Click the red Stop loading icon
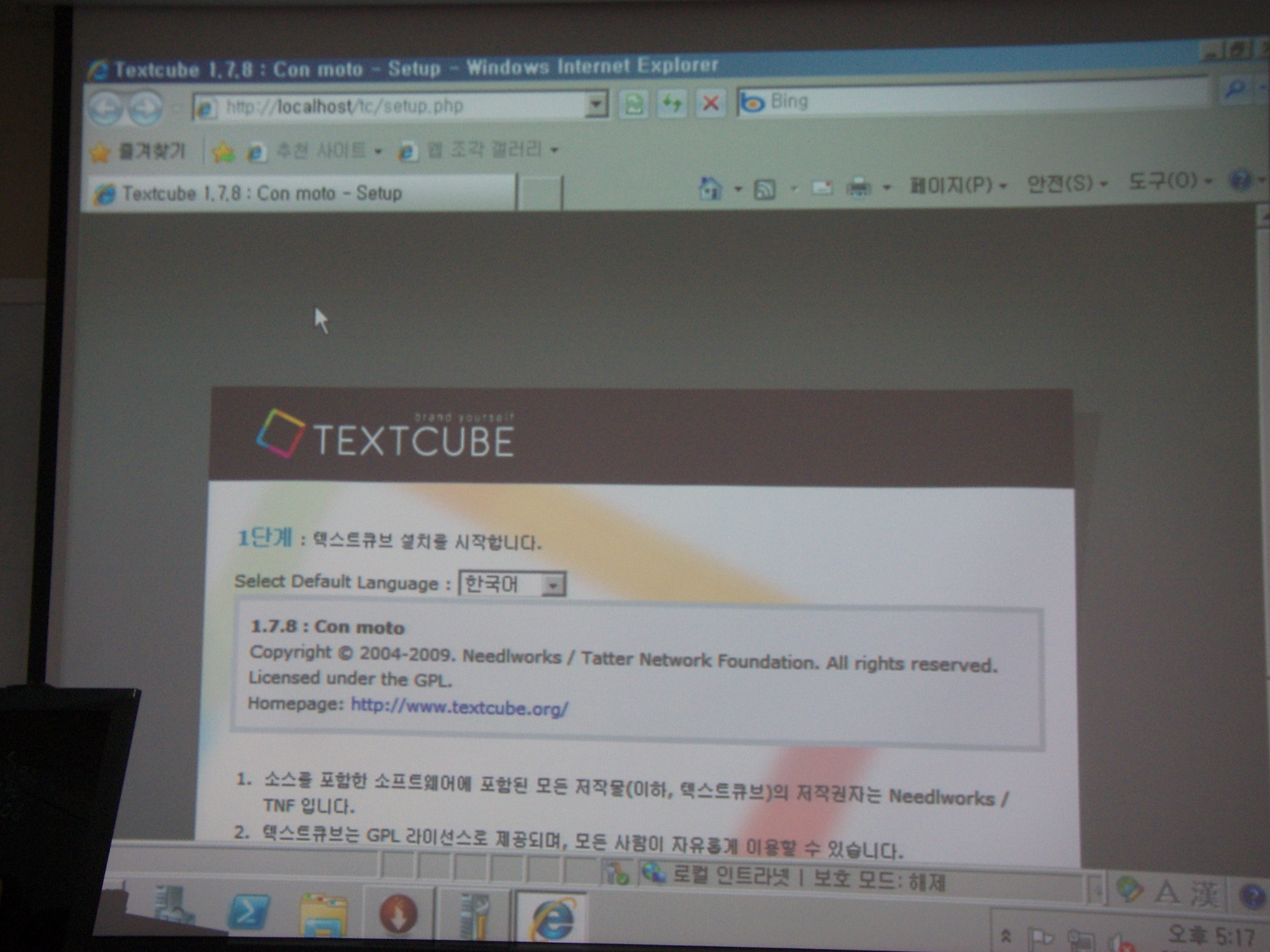Viewport: 1270px width, 952px height. (710, 103)
